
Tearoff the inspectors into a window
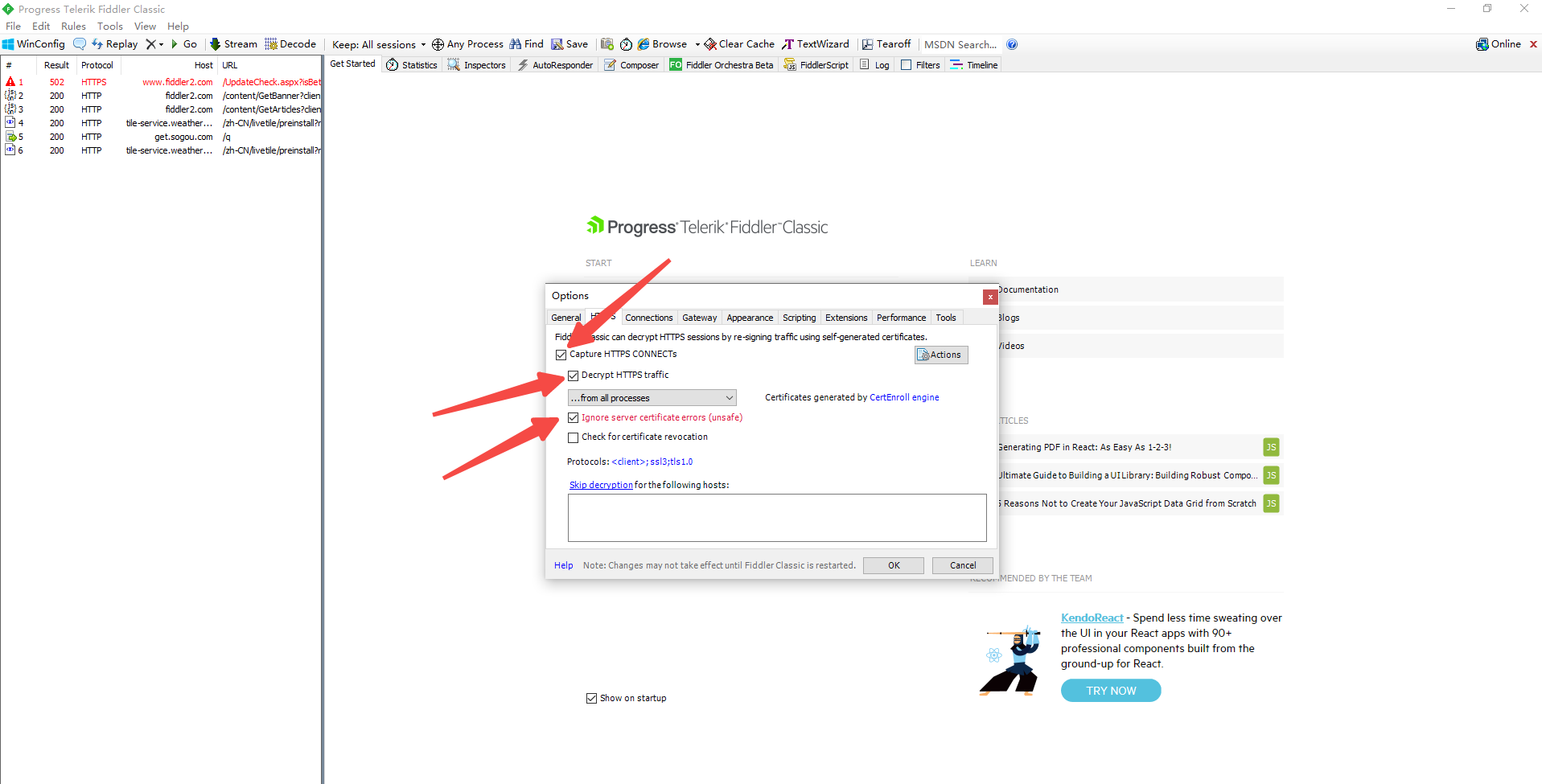point(886,44)
